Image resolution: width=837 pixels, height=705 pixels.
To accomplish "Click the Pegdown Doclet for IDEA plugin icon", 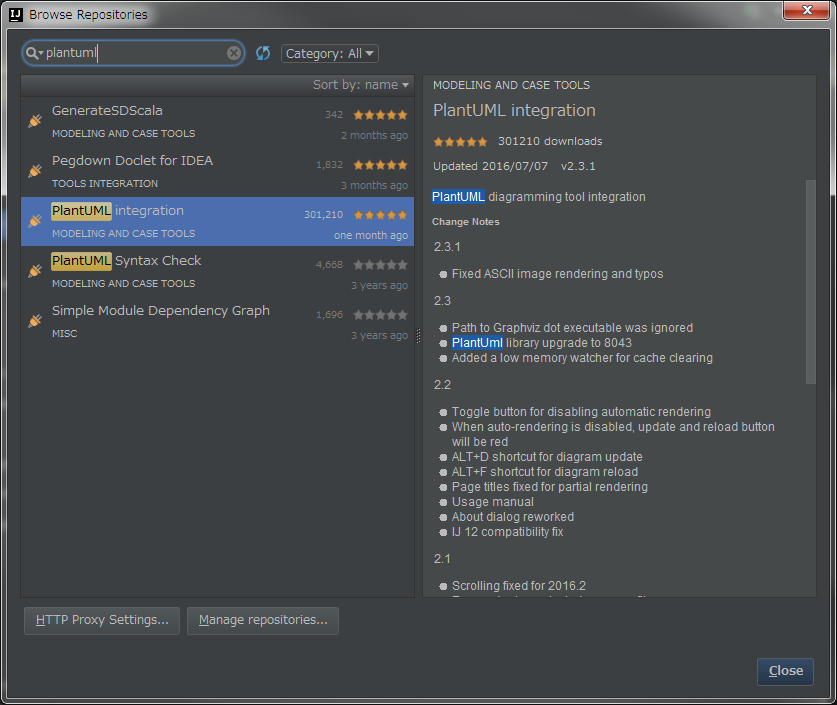I will pyautogui.click(x=34, y=170).
